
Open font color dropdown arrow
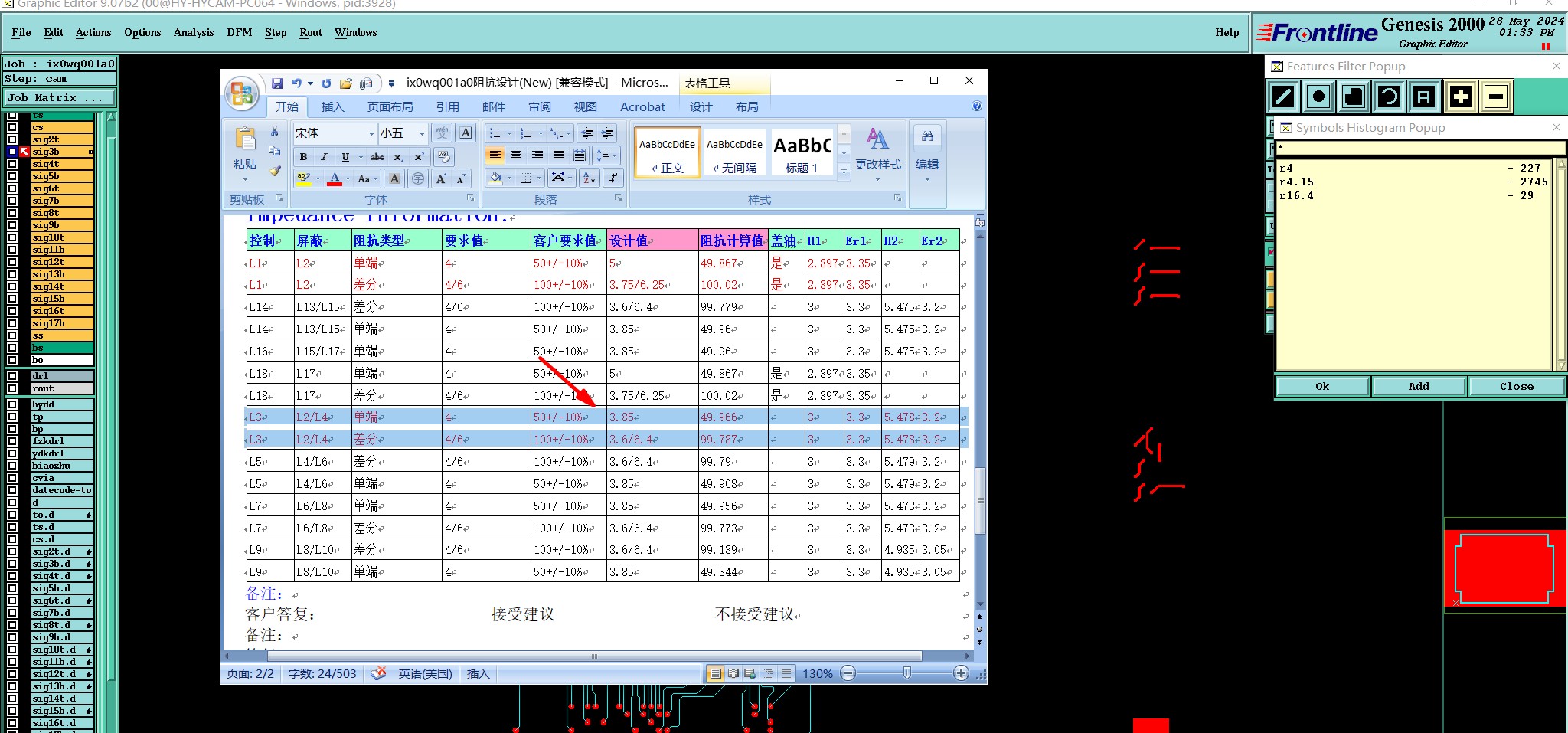pos(348,178)
